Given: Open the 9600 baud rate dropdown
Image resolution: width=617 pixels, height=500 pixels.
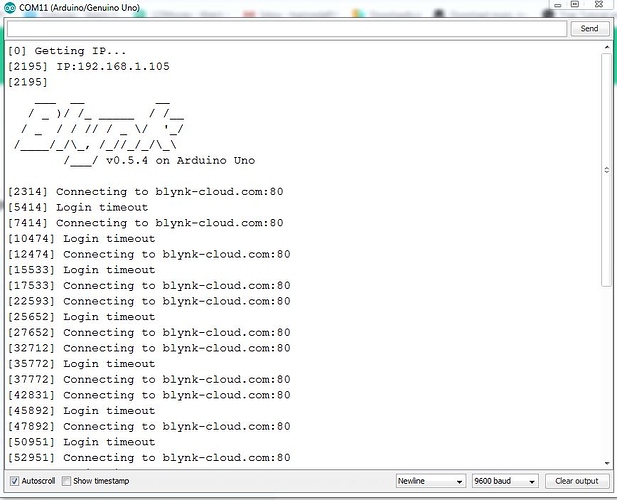Looking at the screenshot, I should point(505,481).
